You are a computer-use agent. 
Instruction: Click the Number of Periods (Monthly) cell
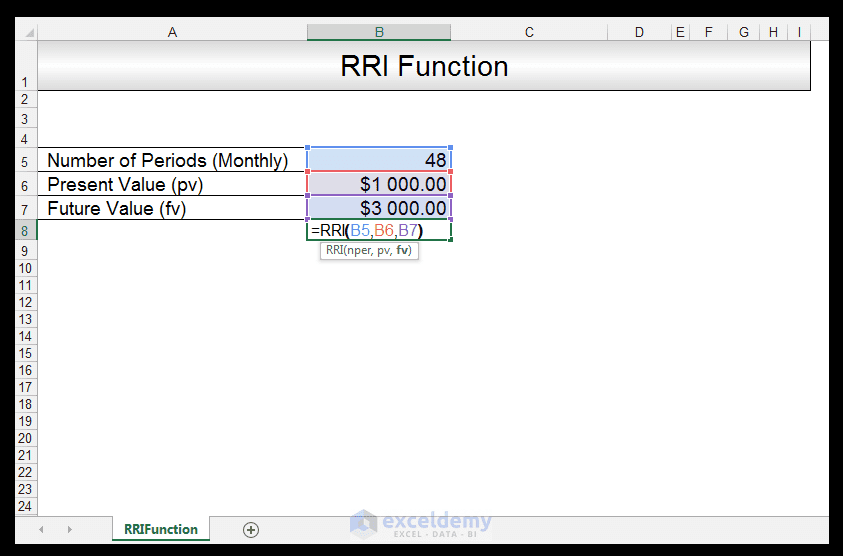click(x=172, y=160)
